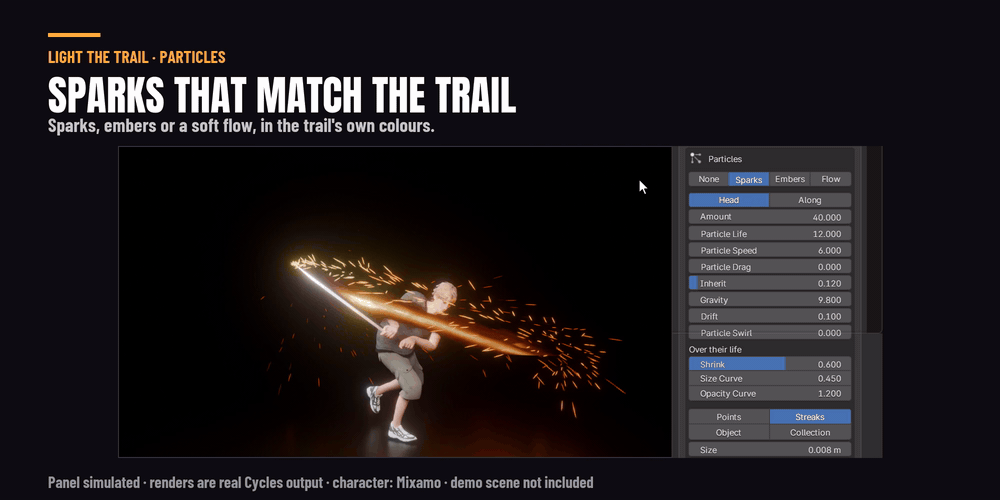Click the Gravity field showing 9.800
The height and width of the screenshot is (500, 1000).
[770, 300]
